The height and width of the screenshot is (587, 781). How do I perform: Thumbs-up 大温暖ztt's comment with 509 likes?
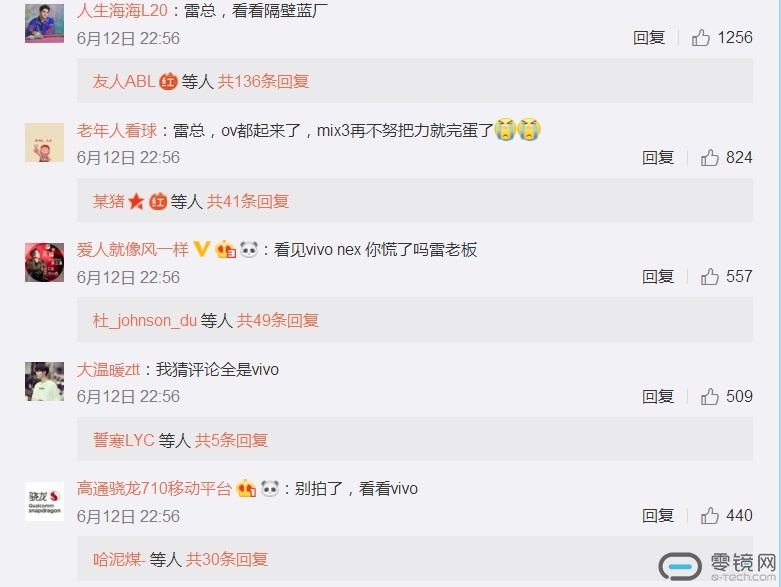[709, 396]
